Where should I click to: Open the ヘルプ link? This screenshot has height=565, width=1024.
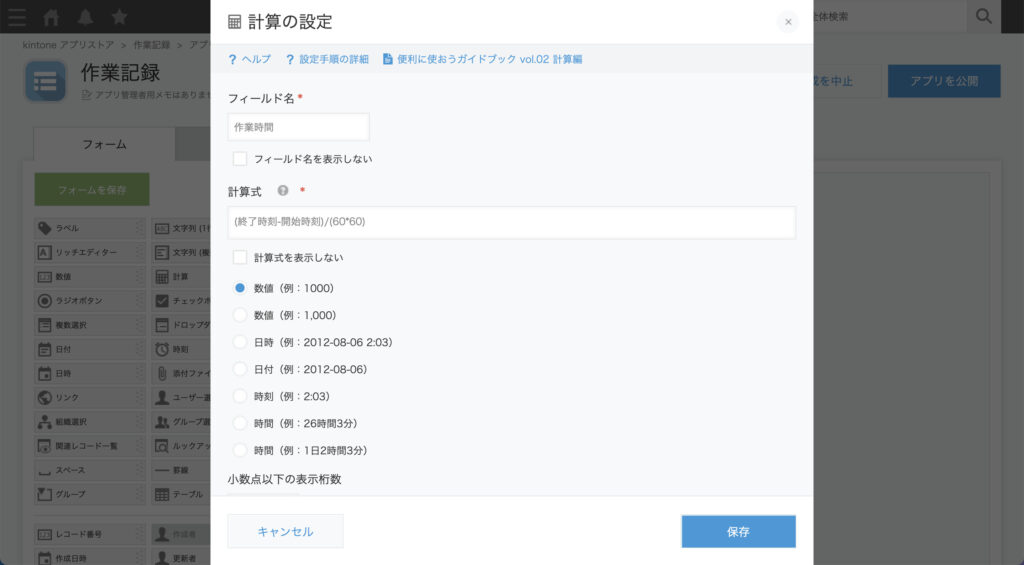(x=249, y=59)
